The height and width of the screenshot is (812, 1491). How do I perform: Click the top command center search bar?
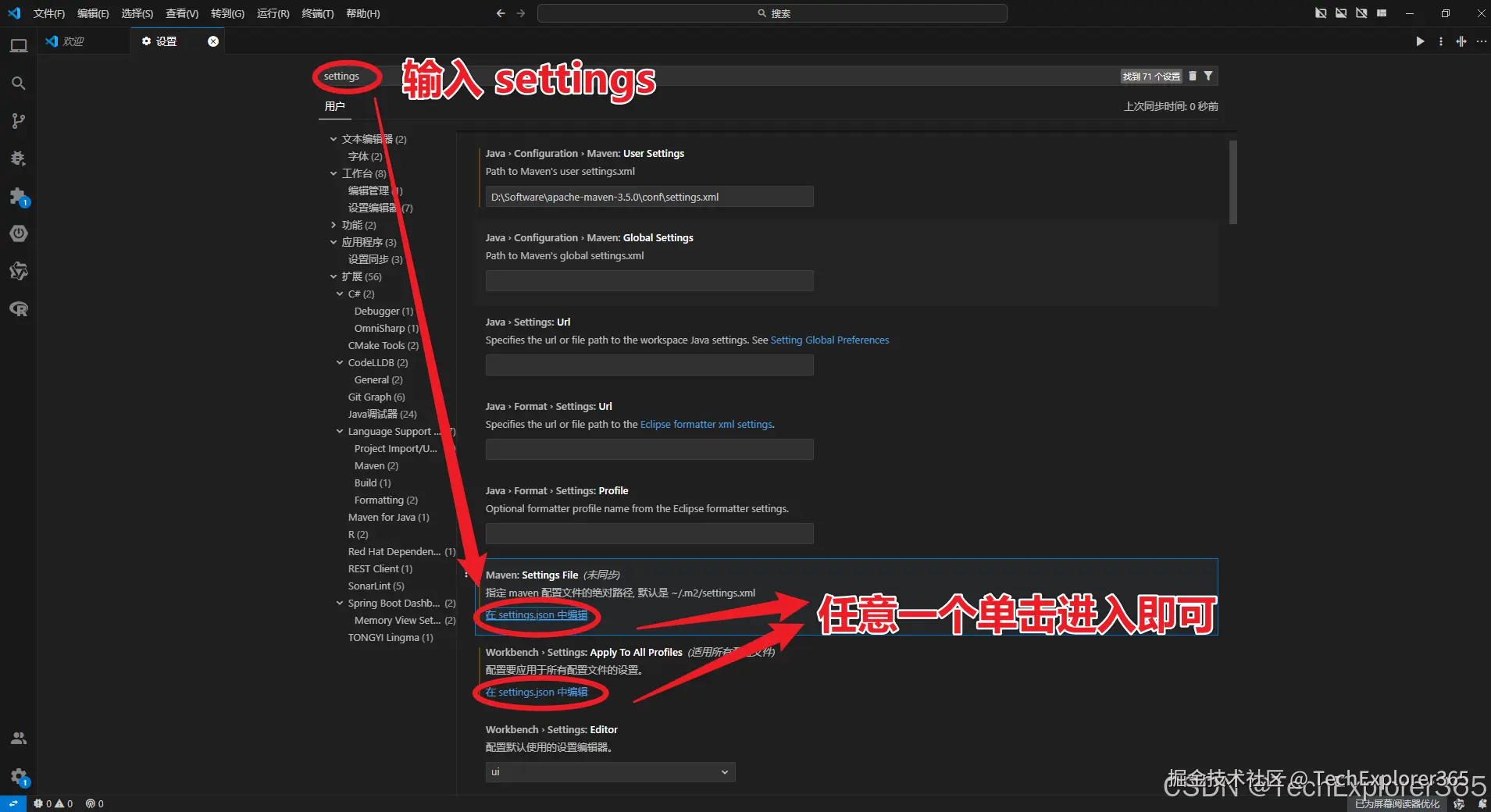click(772, 13)
